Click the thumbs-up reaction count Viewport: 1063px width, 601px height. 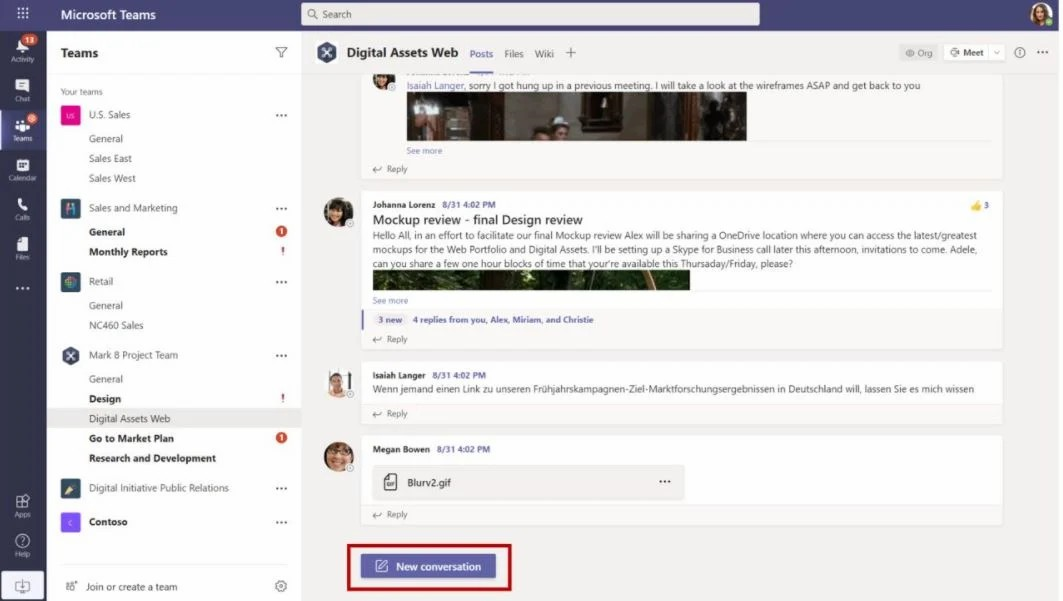(980, 205)
